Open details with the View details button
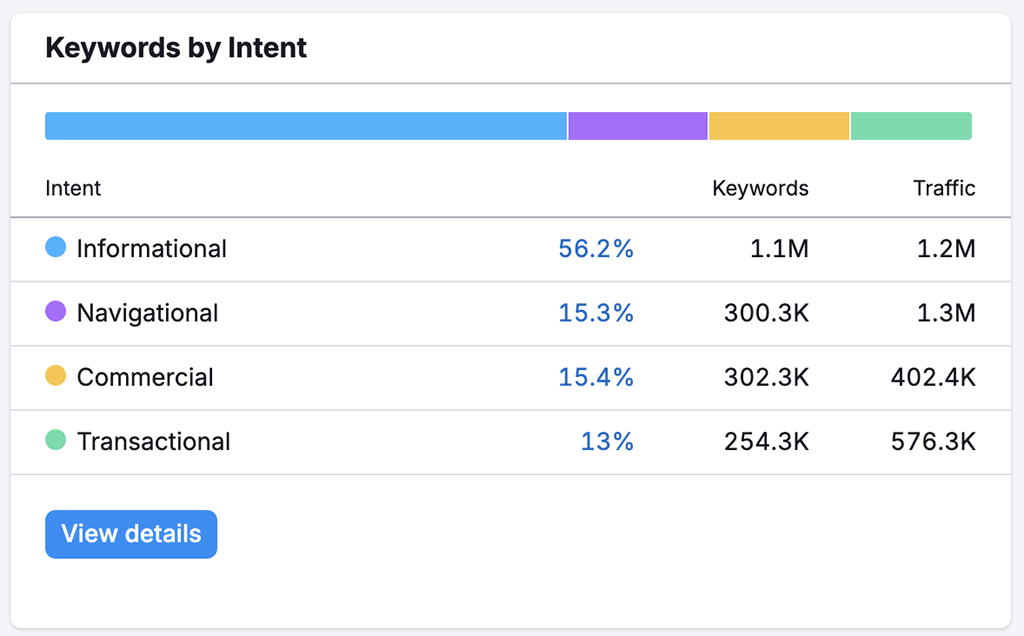Screen dimensions: 1024x636 [x=130, y=533]
